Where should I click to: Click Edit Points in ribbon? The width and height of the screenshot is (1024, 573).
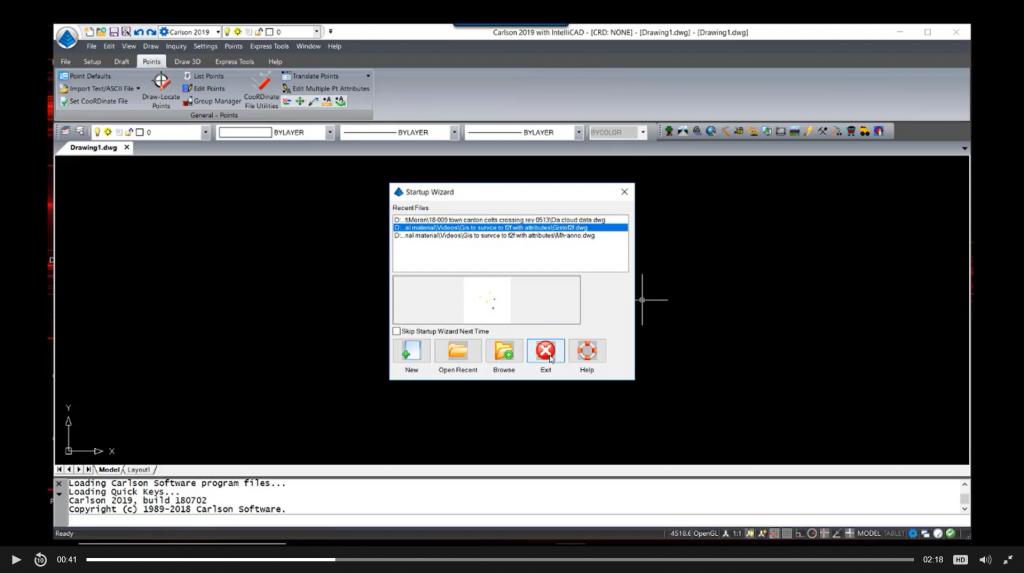203,88
